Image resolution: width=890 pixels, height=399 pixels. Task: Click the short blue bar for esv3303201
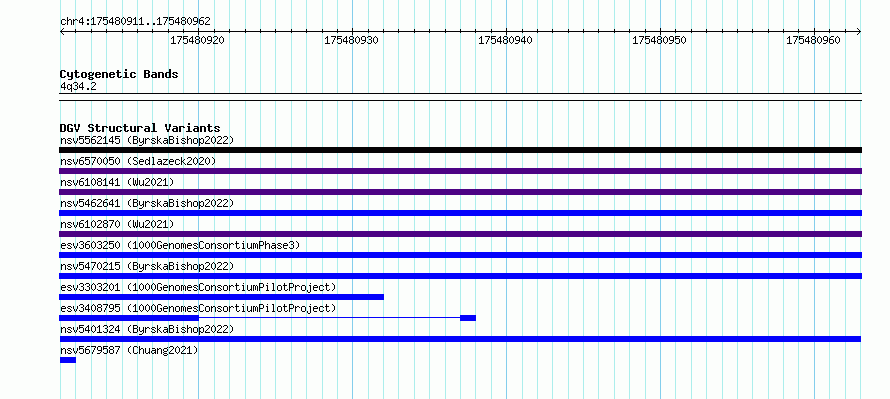coord(221,297)
